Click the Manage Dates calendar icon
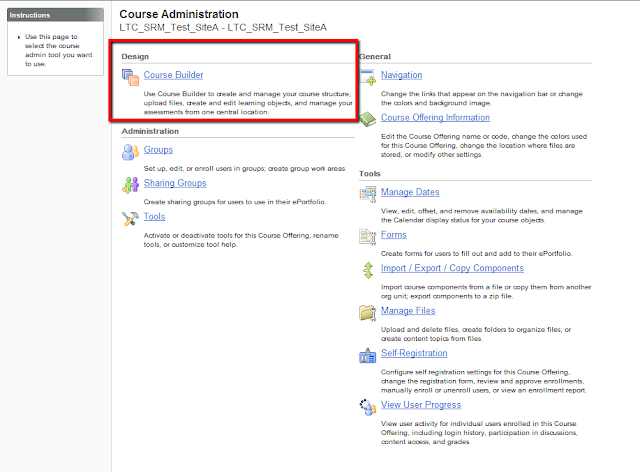The width and height of the screenshot is (640, 472). [368, 194]
